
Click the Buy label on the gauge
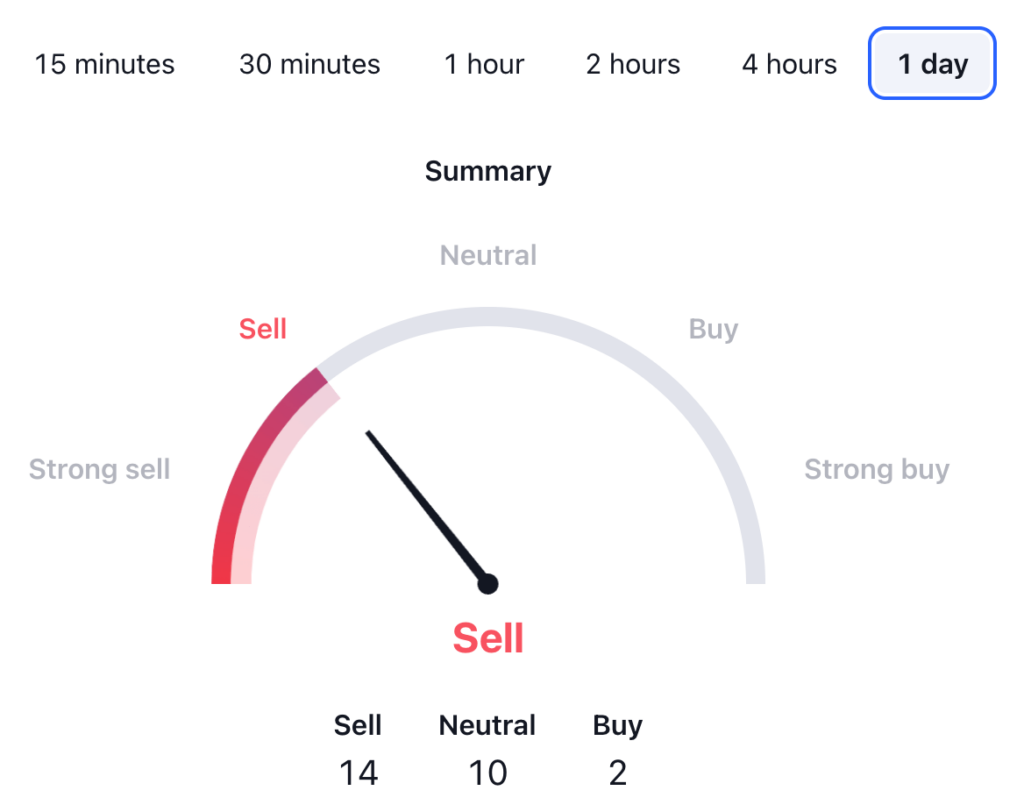(x=713, y=329)
